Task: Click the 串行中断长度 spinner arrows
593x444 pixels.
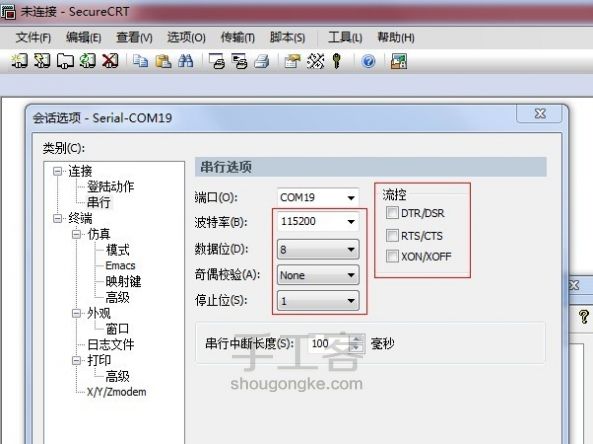Action: point(357,343)
